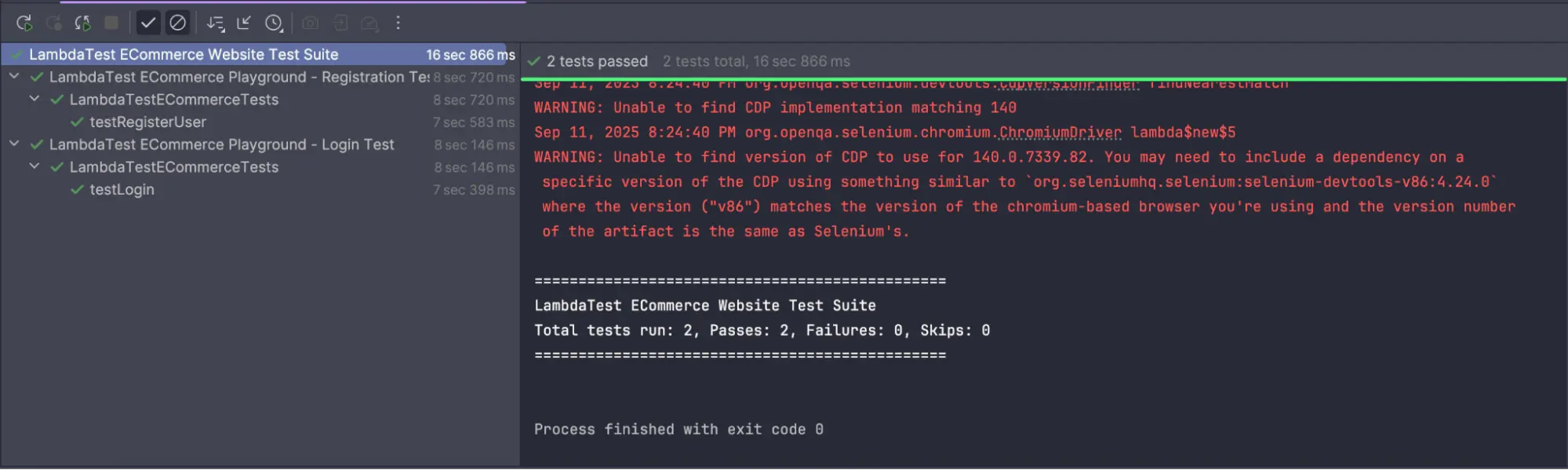1568x470 pixels.
Task: Select the screenshot icon in the toolbar
Action: pyautogui.click(x=309, y=23)
